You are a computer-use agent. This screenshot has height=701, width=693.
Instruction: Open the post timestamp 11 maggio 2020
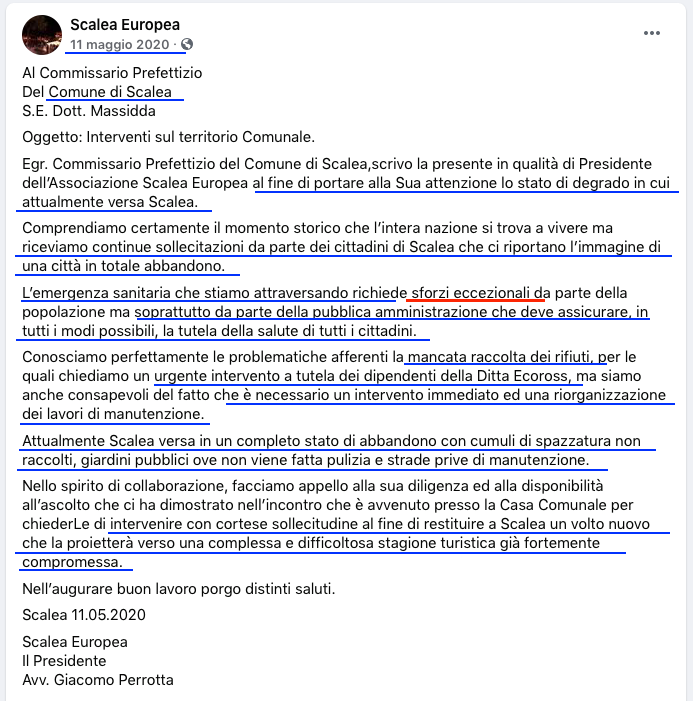(x=120, y=45)
